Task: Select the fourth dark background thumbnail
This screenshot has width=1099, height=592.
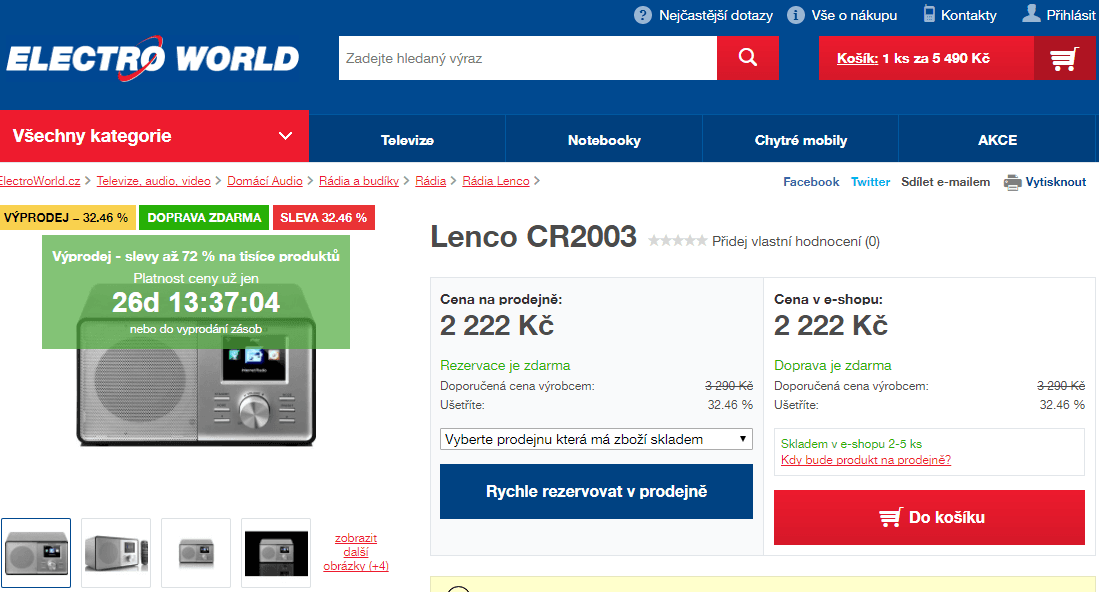Action: pyautogui.click(x=276, y=553)
